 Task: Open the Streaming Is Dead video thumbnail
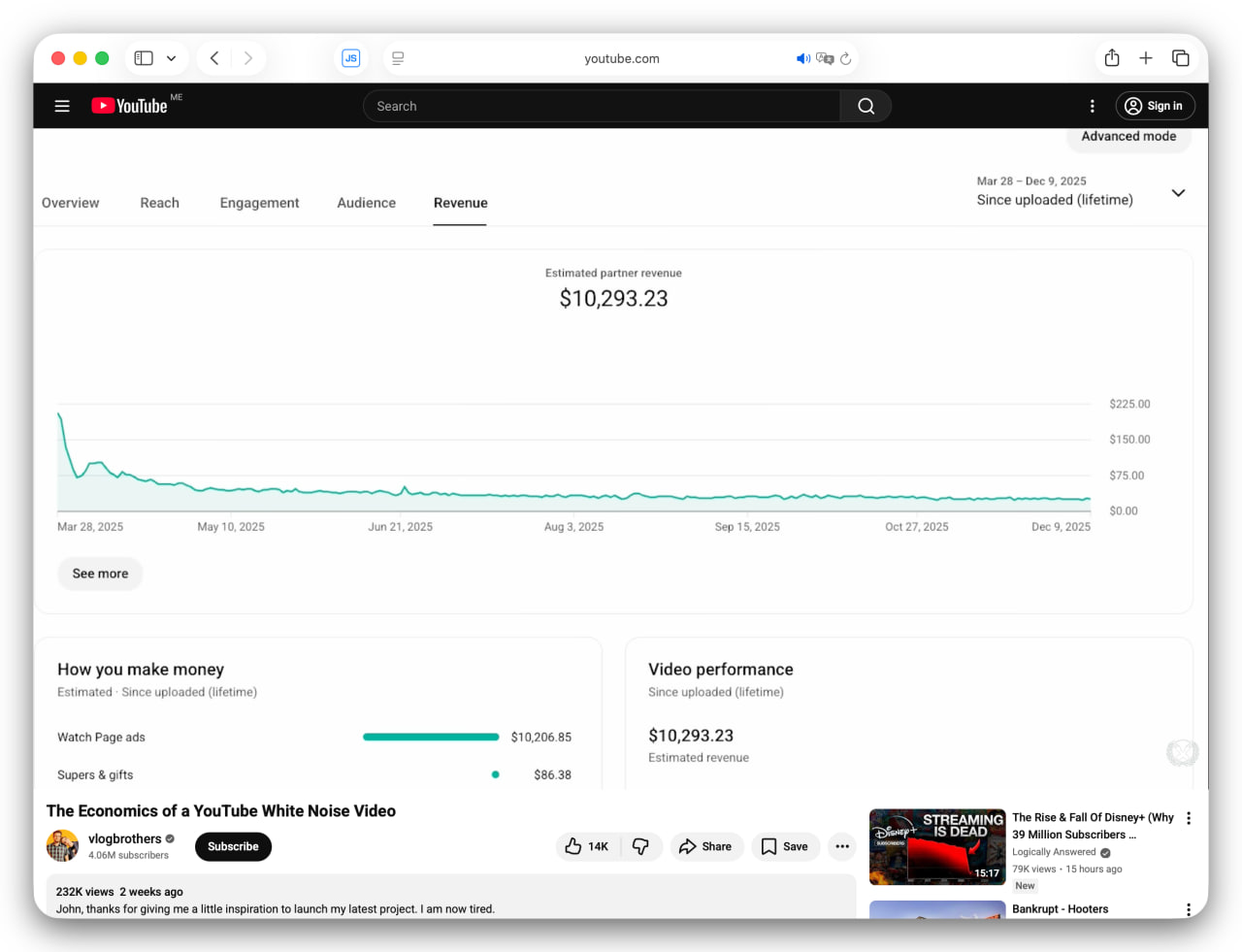[936, 846]
